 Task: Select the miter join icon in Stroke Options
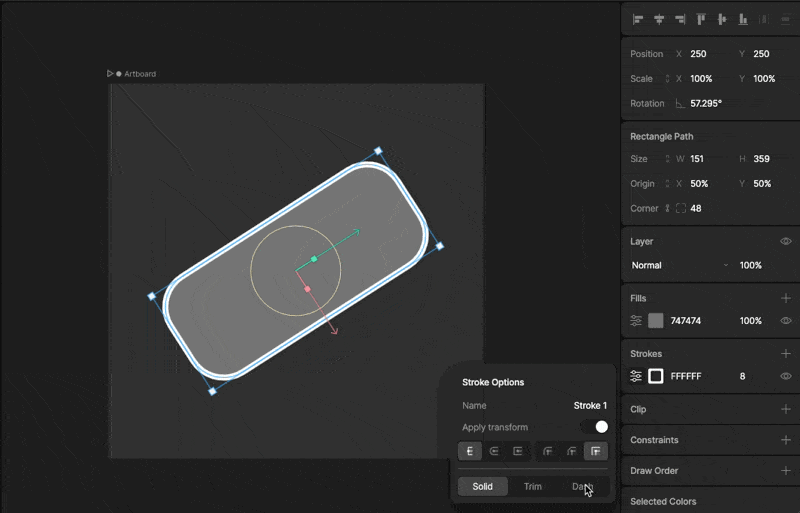click(595, 451)
